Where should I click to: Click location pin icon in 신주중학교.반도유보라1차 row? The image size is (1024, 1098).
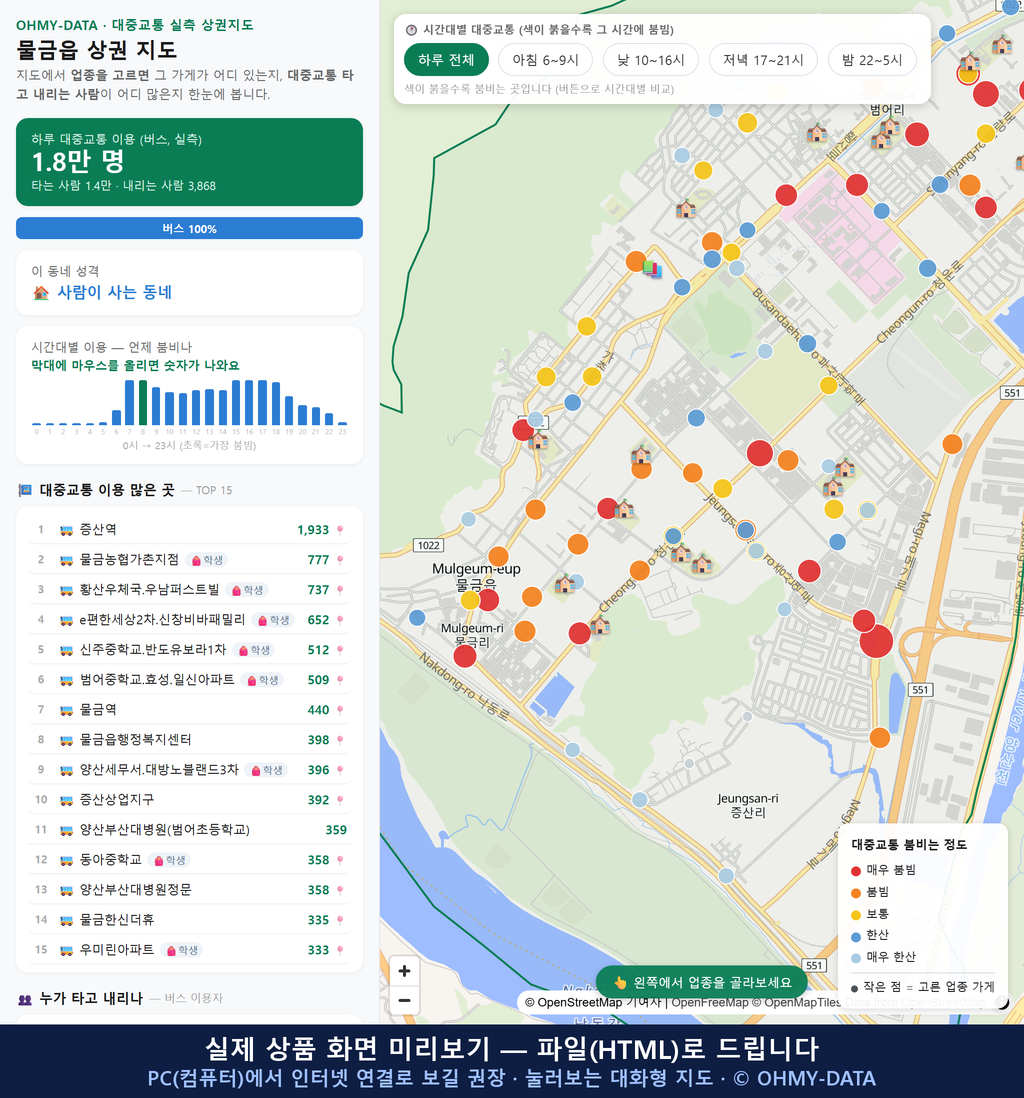pyautogui.click(x=340, y=651)
